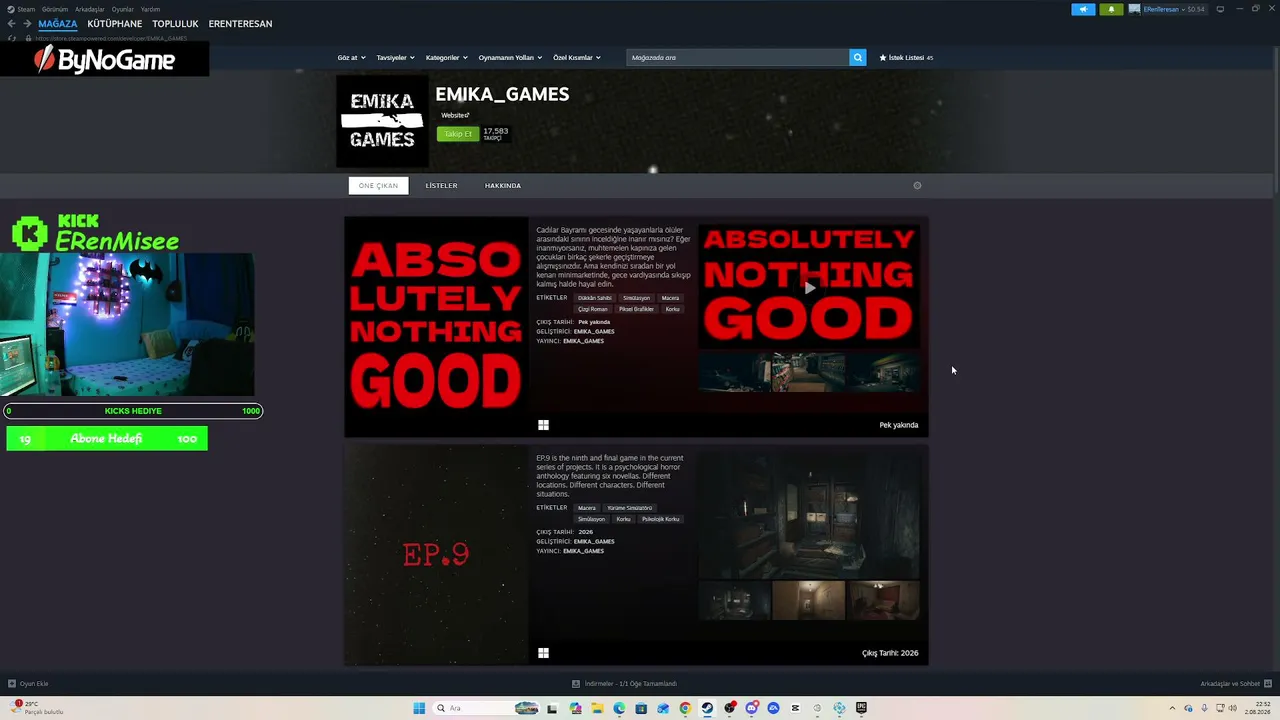The image size is (1280, 720).
Task: Click the volume speaker tray icon
Action: (x=1235, y=708)
